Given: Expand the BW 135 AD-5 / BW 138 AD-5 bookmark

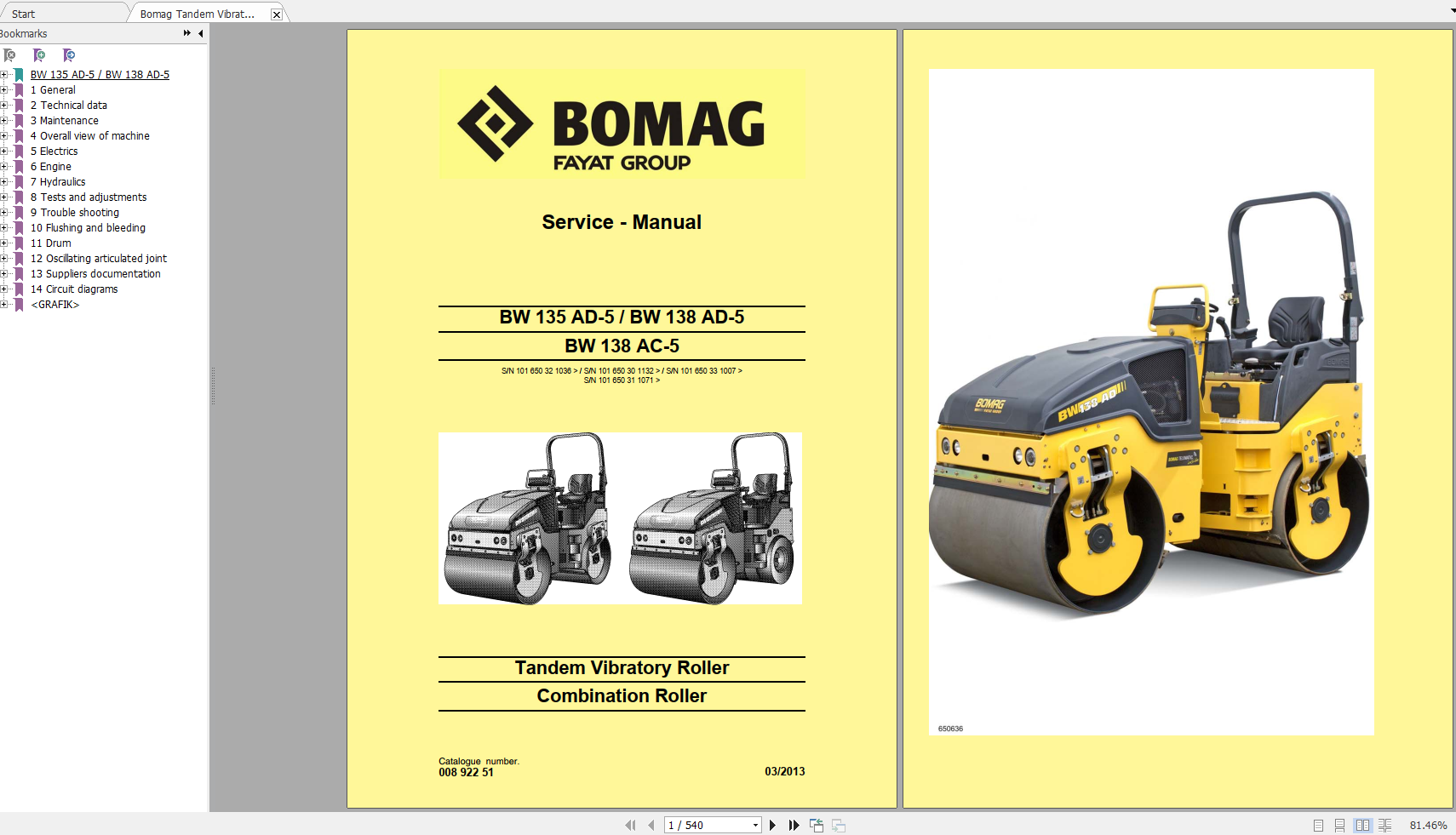Looking at the screenshot, I should pos(3,75).
